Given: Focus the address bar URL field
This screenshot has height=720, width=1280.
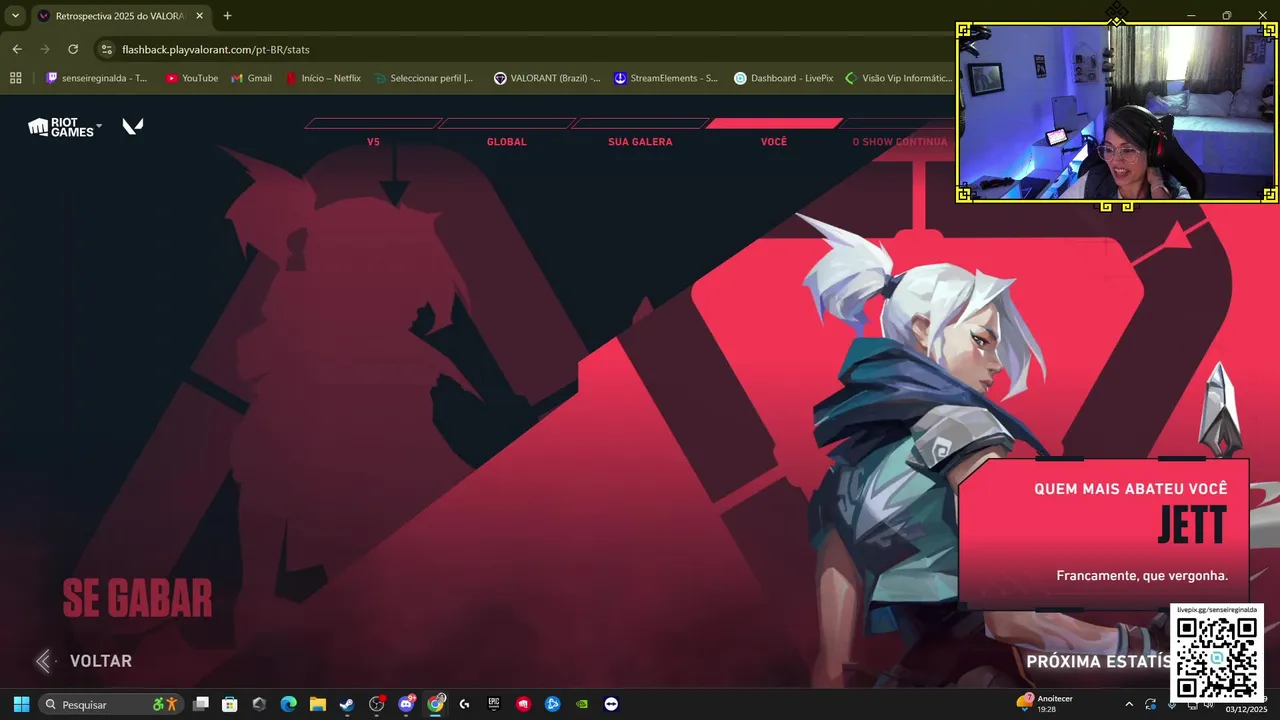Looking at the screenshot, I should (520, 49).
